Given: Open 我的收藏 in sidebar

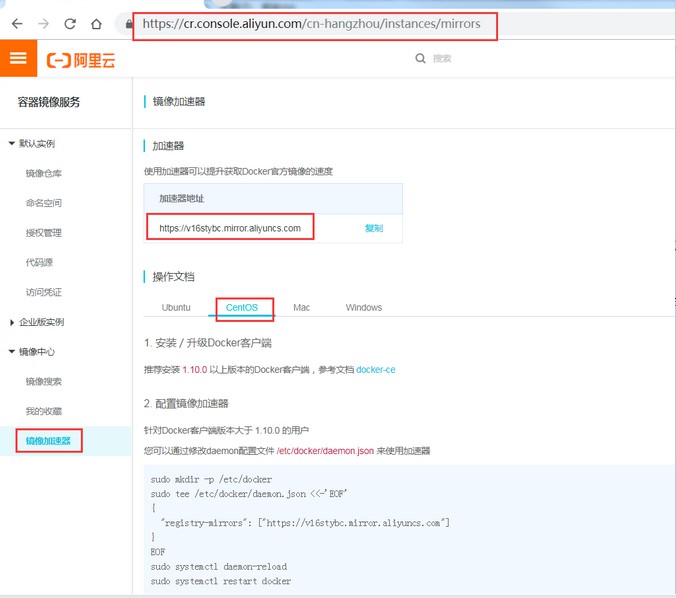Looking at the screenshot, I should [44, 411].
